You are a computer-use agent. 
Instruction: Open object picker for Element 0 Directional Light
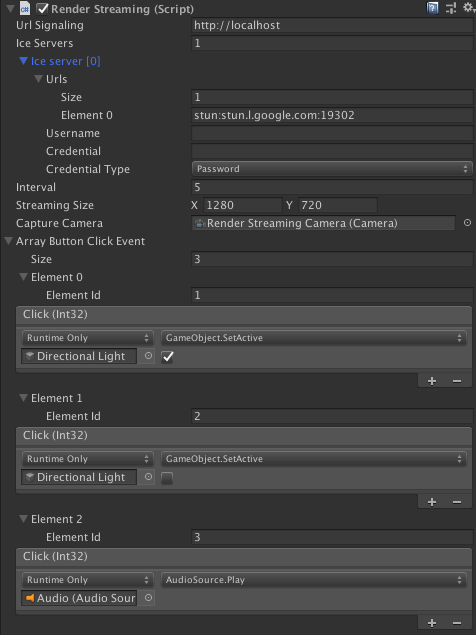148,356
